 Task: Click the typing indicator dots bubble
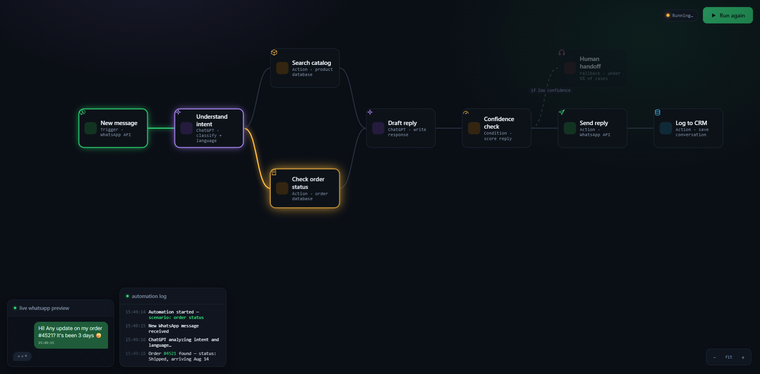pyautogui.click(x=22, y=356)
